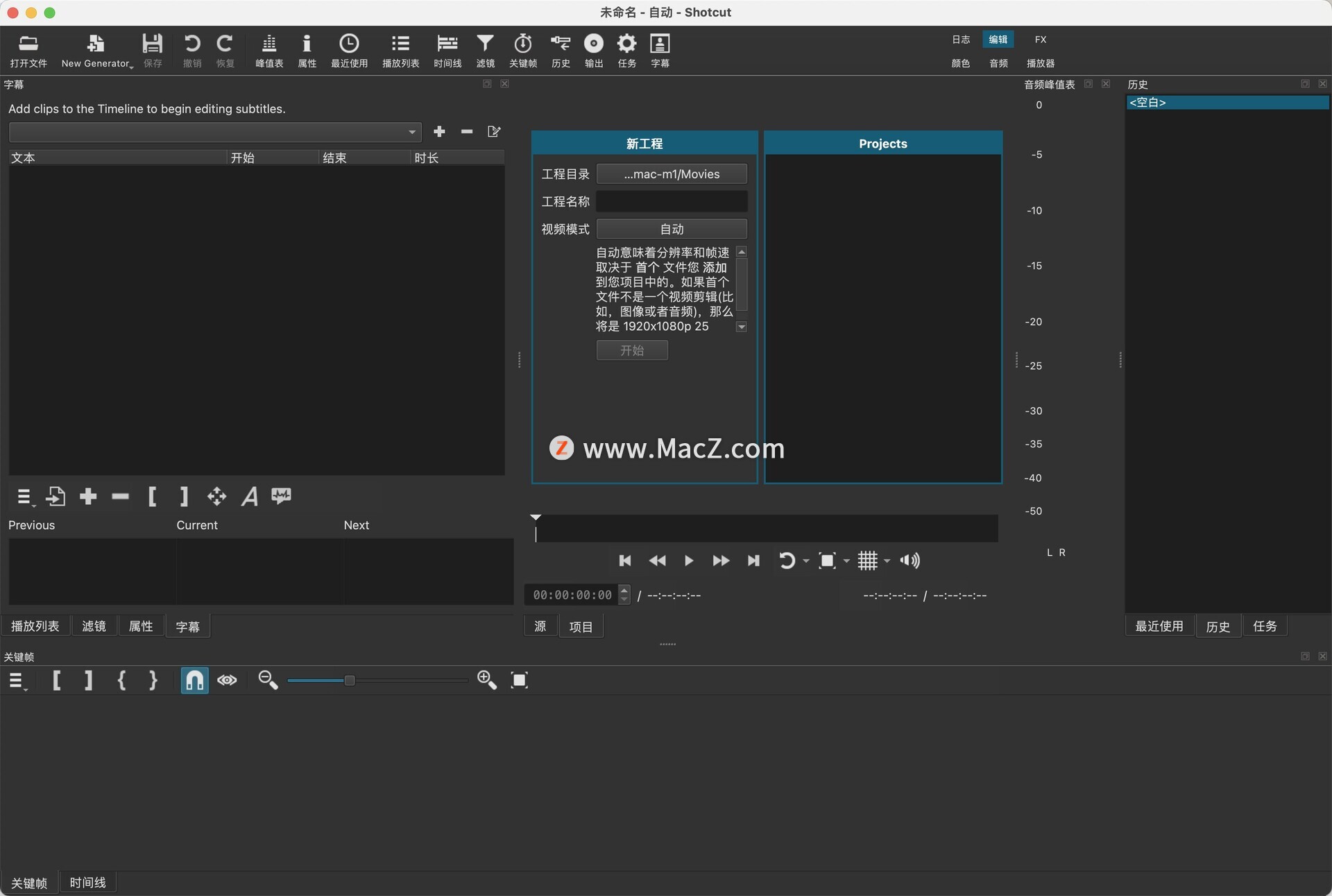Open the Keyframes (关键帧) stopwatch icon

(523, 51)
